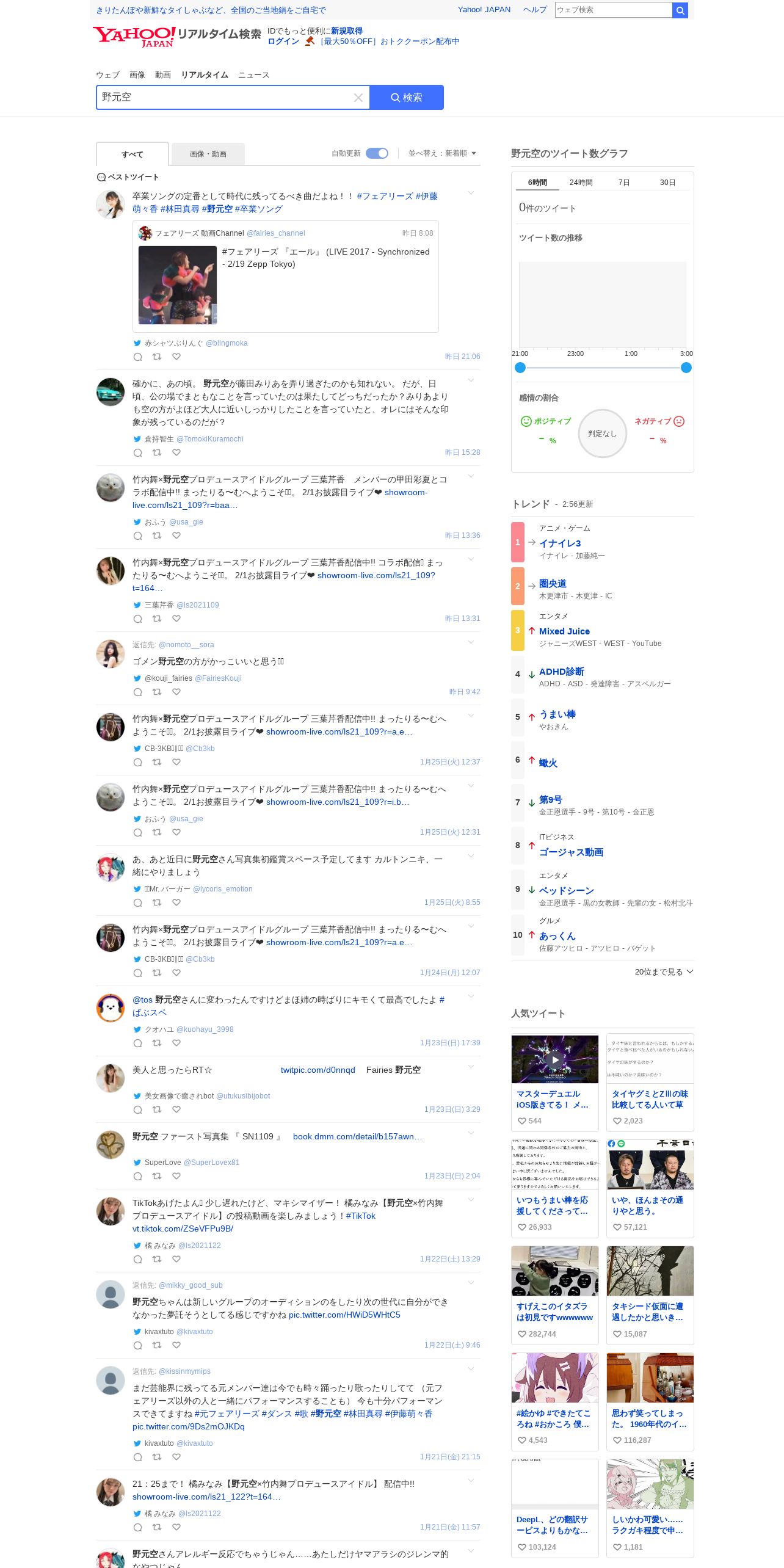Expand options chevron on the @SuperLovex81 tweet

pos(471,1133)
